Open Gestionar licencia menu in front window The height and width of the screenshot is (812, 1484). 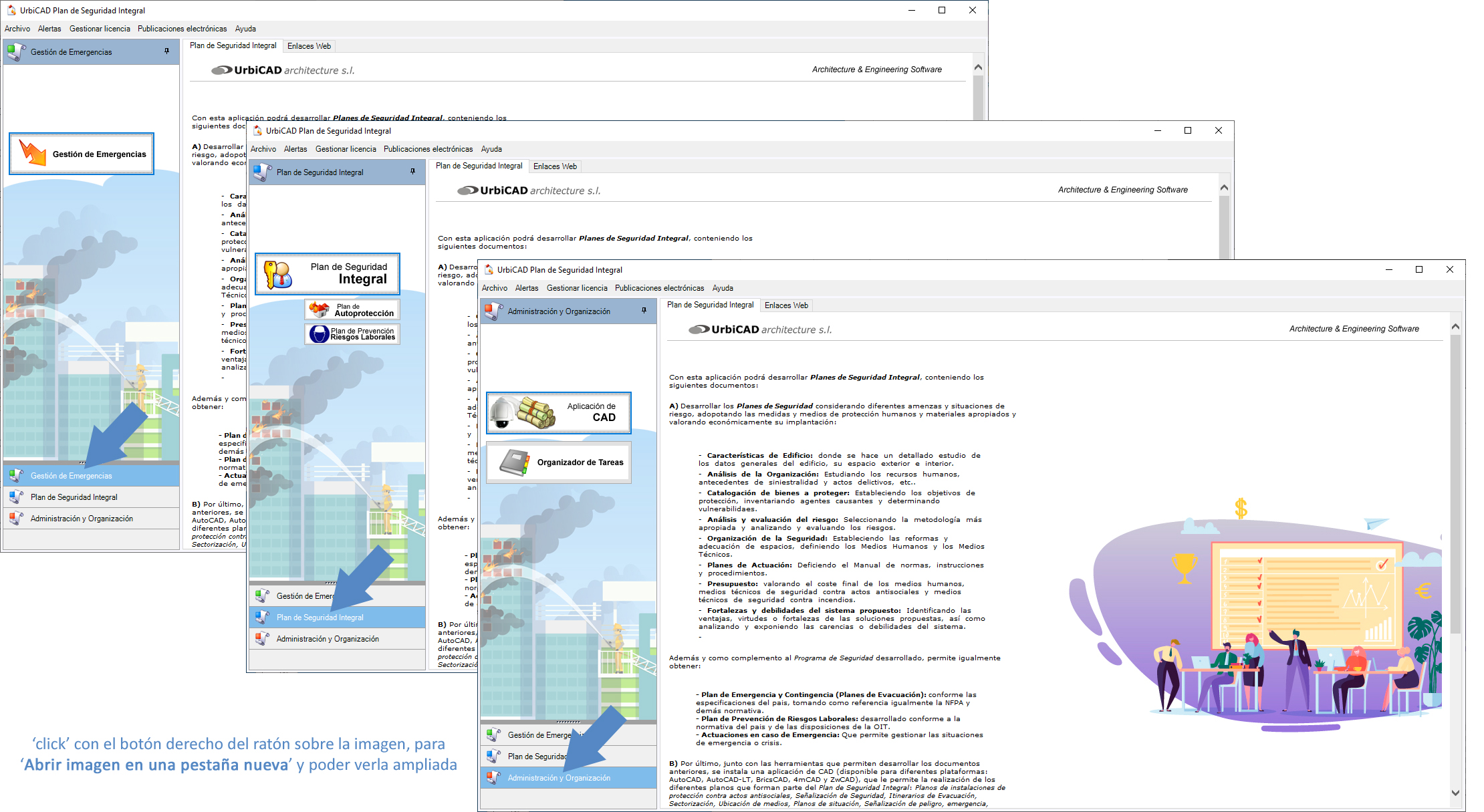(x=577, y=288)
